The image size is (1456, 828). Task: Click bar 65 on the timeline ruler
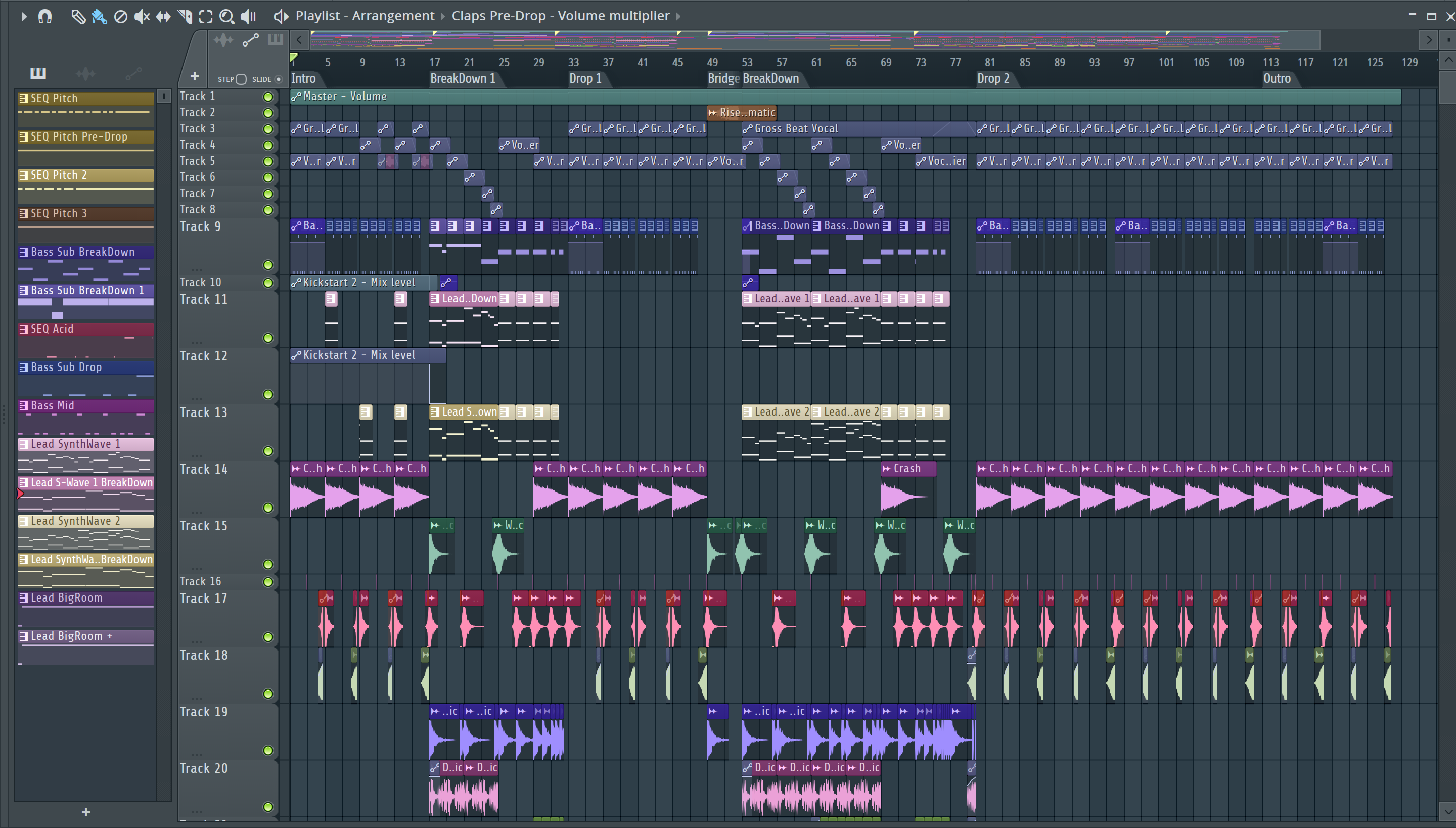(851, 62)
